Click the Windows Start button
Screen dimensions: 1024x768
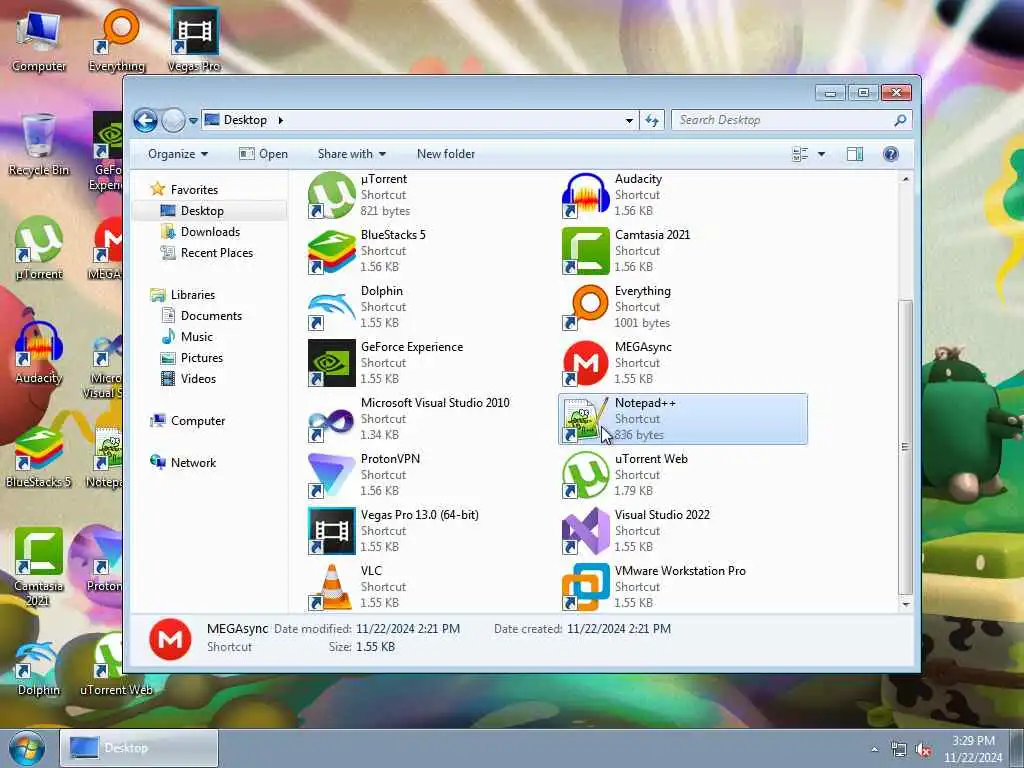point(27,748)
